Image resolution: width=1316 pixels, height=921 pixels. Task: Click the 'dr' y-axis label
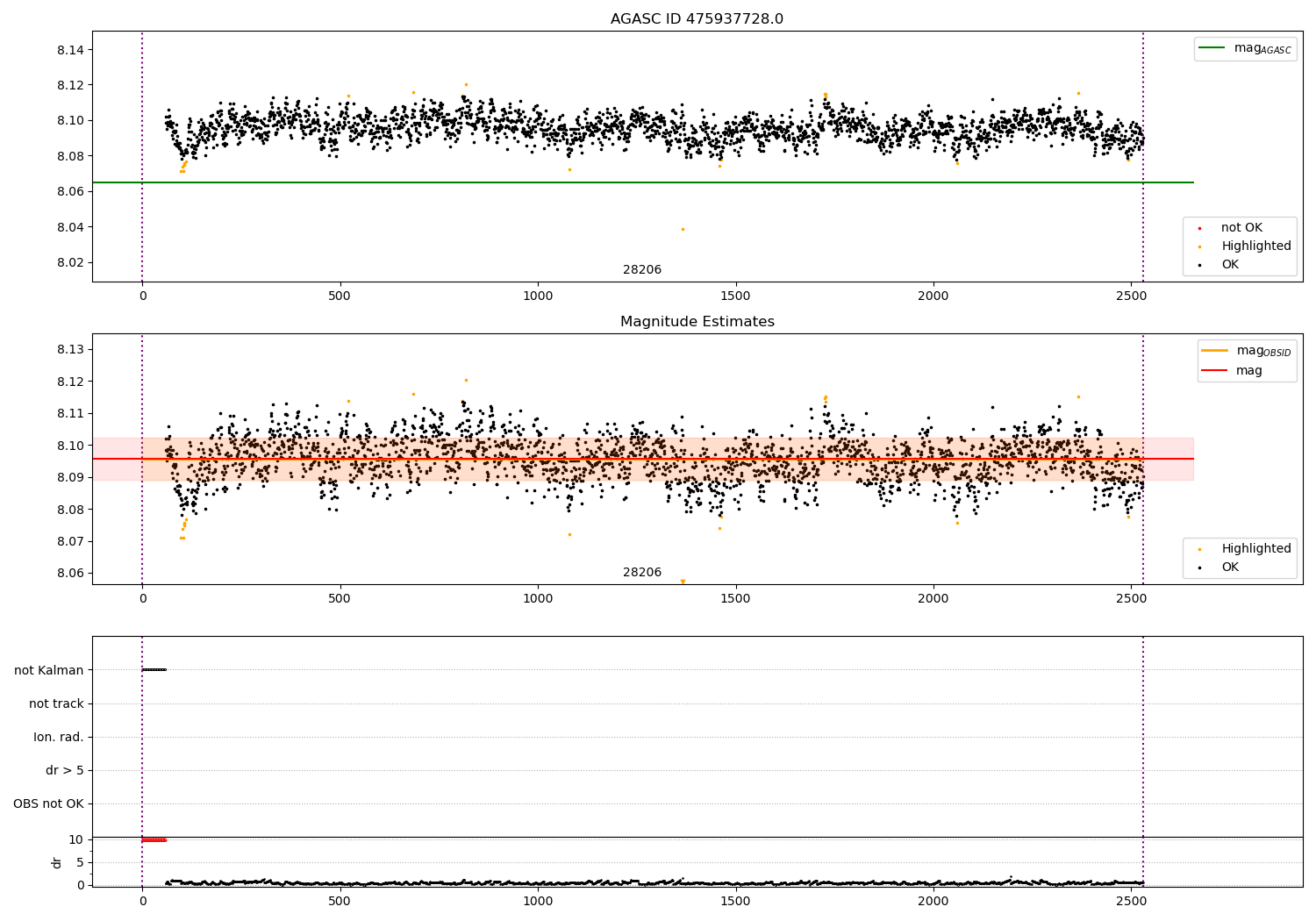pos(56,862)
